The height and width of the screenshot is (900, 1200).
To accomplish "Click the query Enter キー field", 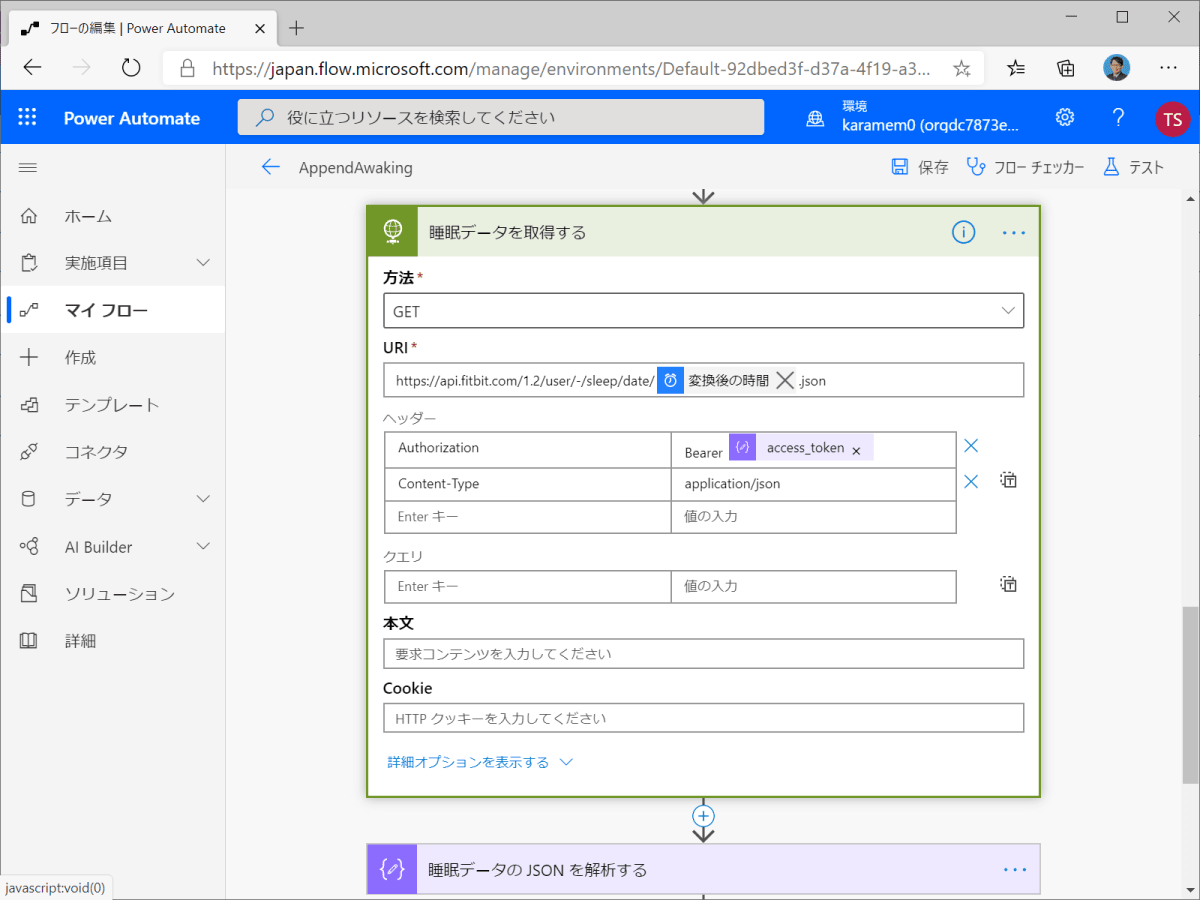I will tap(528, 586).
